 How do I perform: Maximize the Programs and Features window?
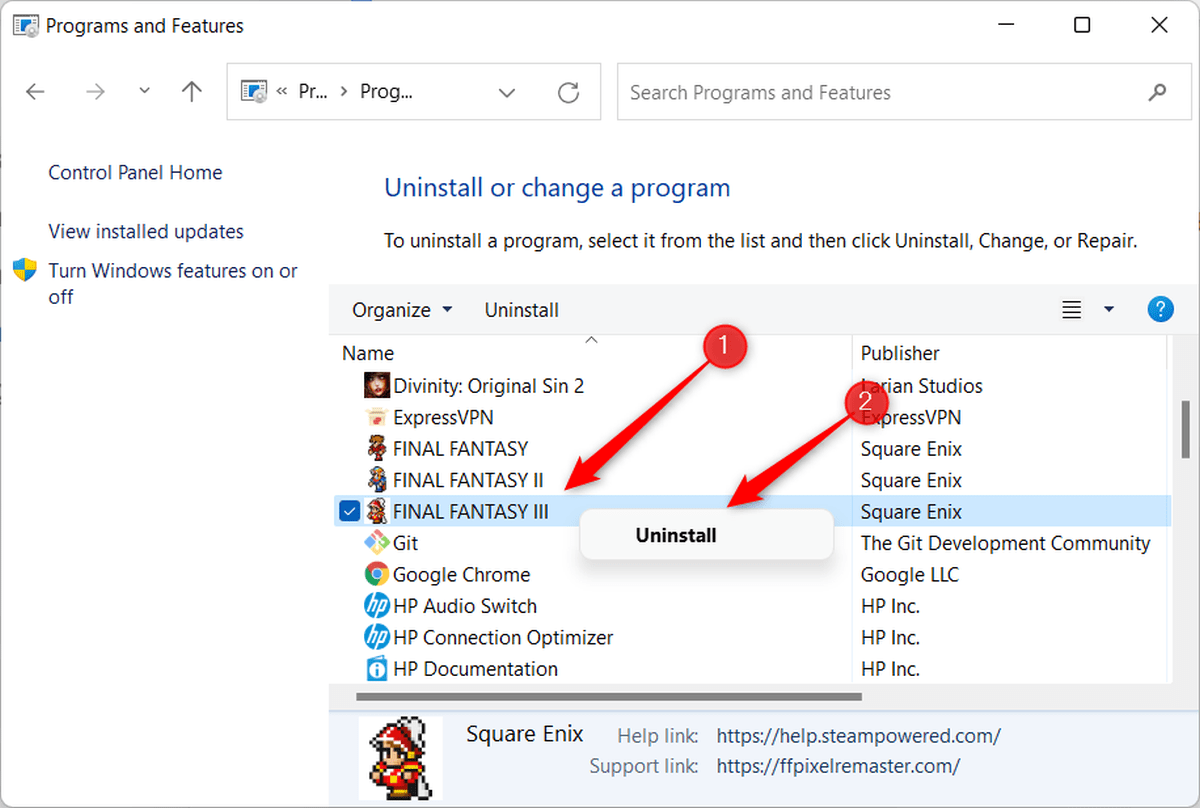pyautogui.click(x=1082, y=26)
